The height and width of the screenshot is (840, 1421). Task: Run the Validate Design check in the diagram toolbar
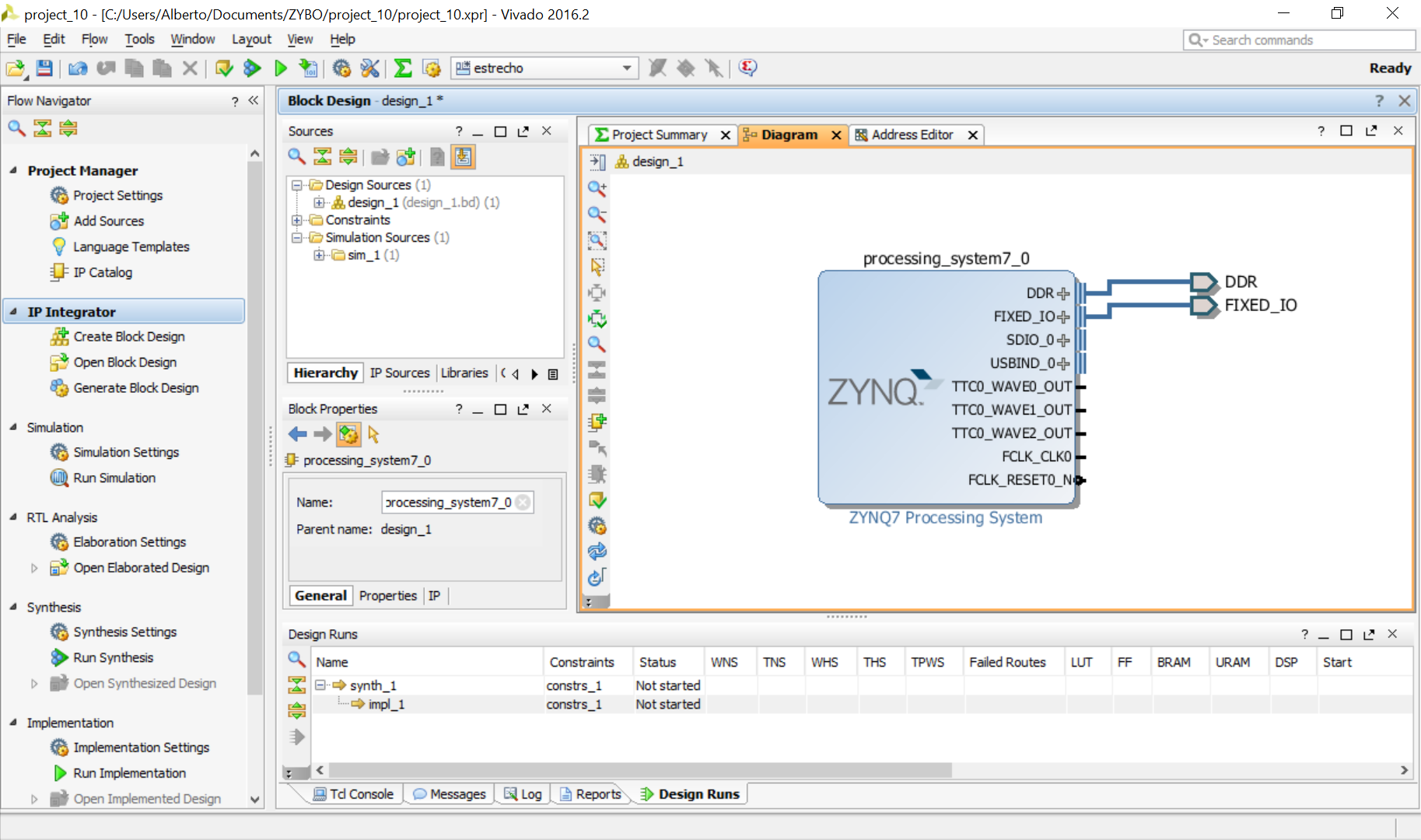pyautogui.click(x=597, y=500)
